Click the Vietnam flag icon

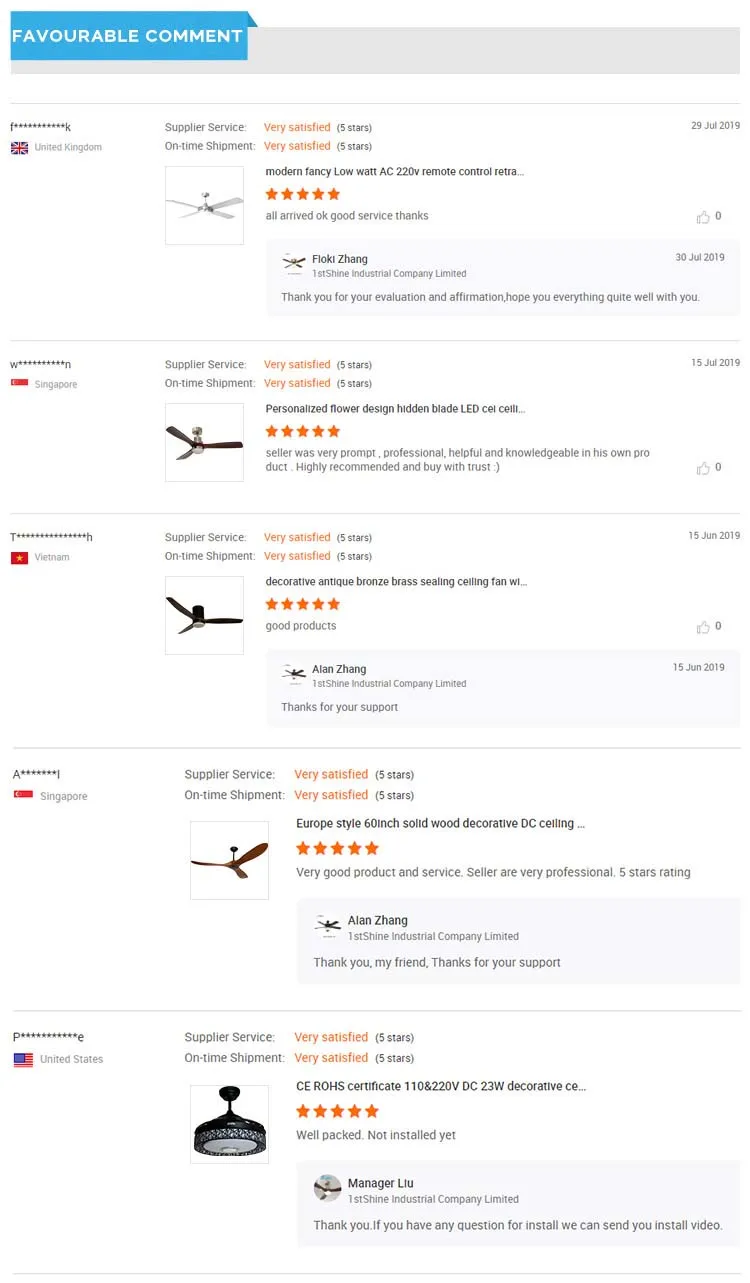19,558
